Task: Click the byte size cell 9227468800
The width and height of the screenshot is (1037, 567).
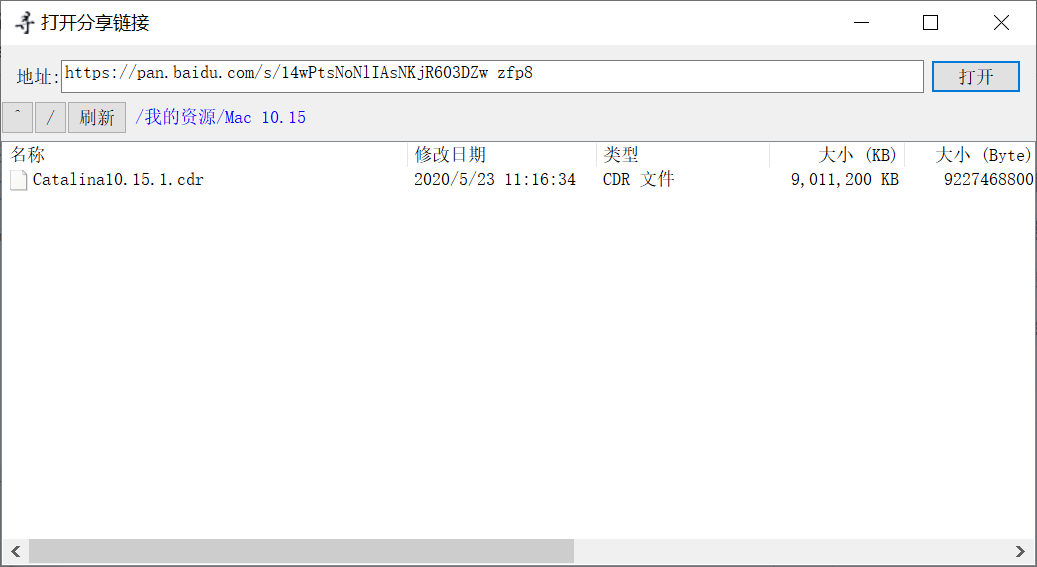Action: pyautogui.click(x=988, y=179)
